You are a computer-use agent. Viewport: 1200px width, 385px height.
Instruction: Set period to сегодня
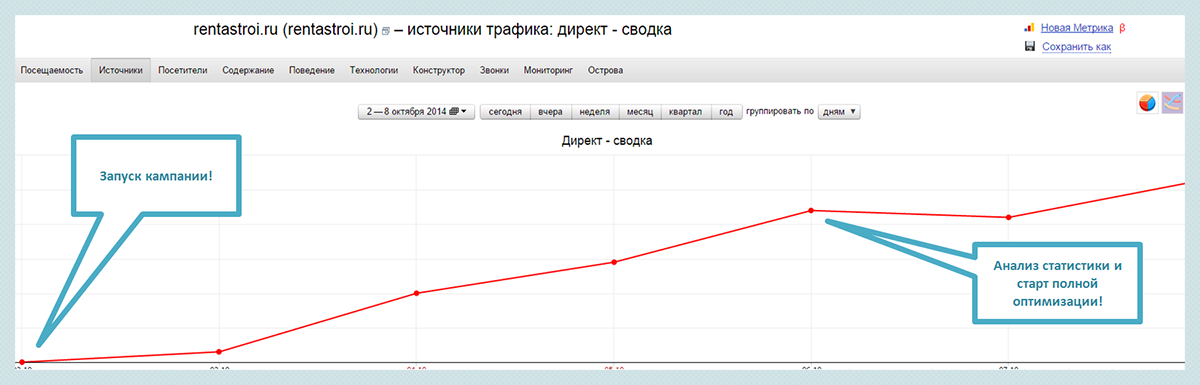click(505, 112)
